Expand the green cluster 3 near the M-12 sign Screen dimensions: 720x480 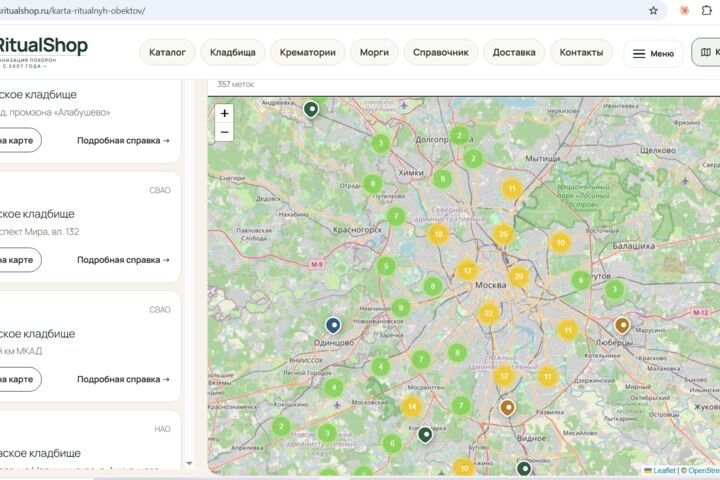point(614,289)
